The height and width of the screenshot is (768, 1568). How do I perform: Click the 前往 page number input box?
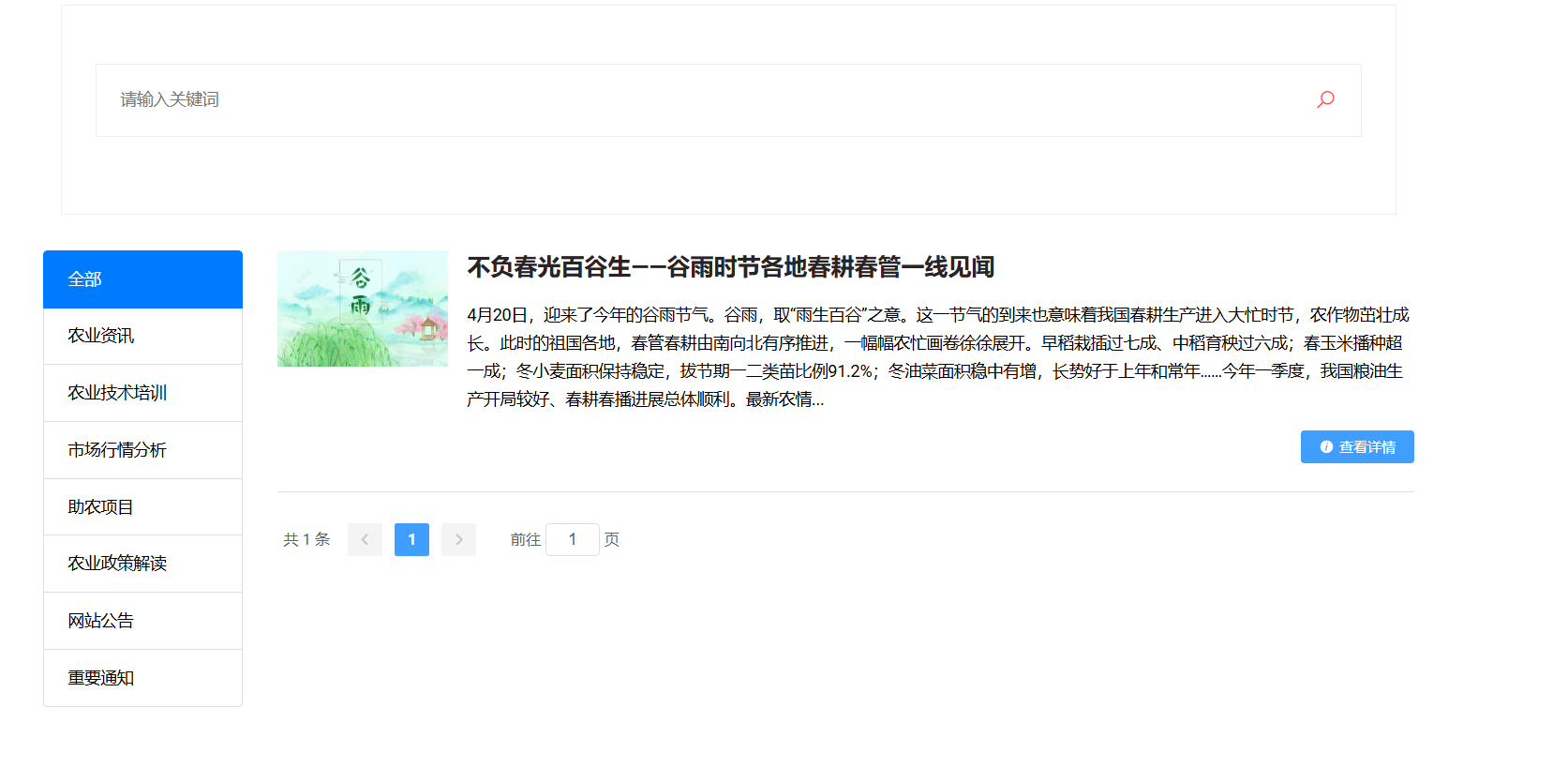coord(573,539)
